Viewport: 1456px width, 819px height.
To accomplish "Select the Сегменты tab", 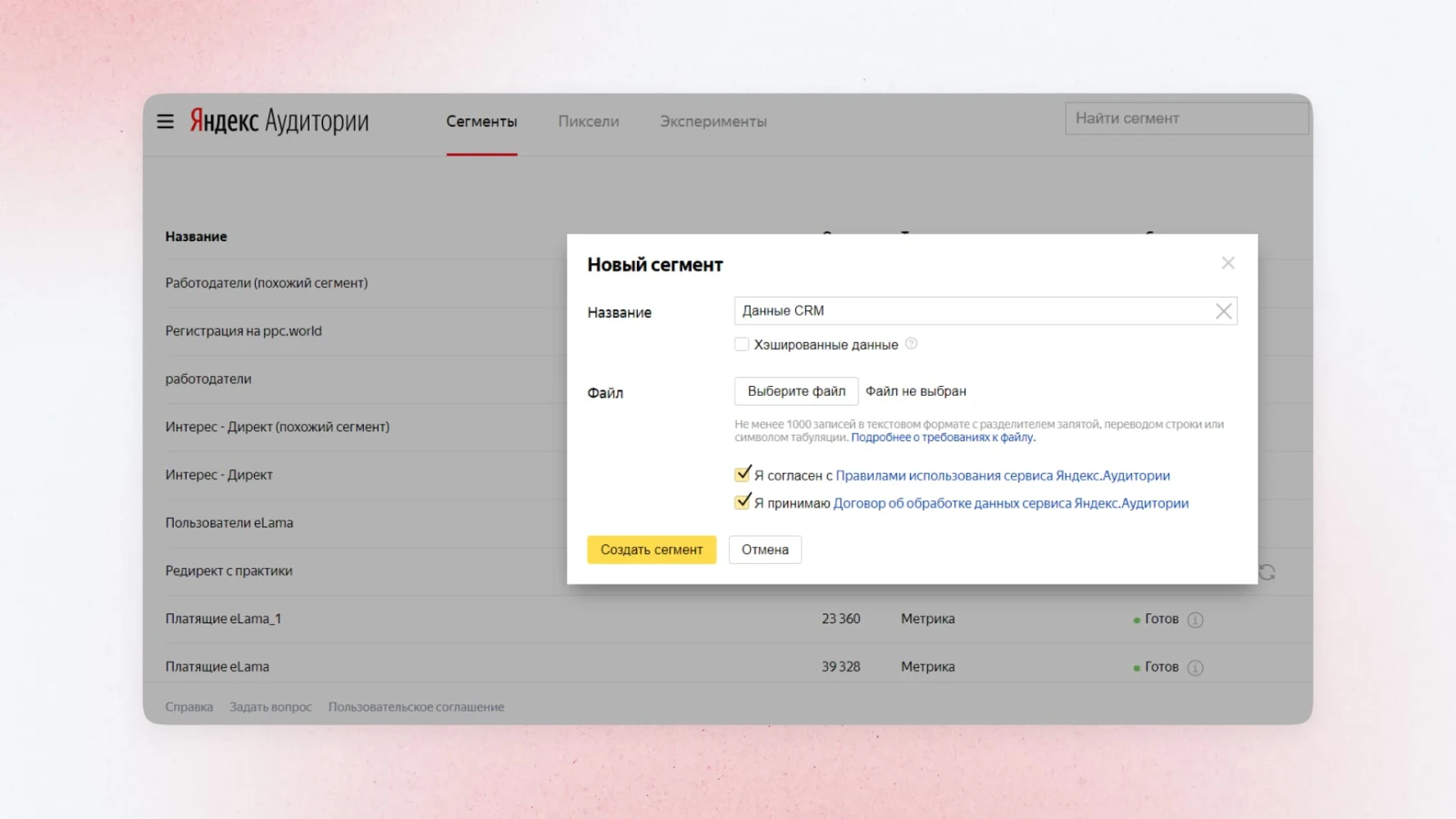I will point(481,122).
